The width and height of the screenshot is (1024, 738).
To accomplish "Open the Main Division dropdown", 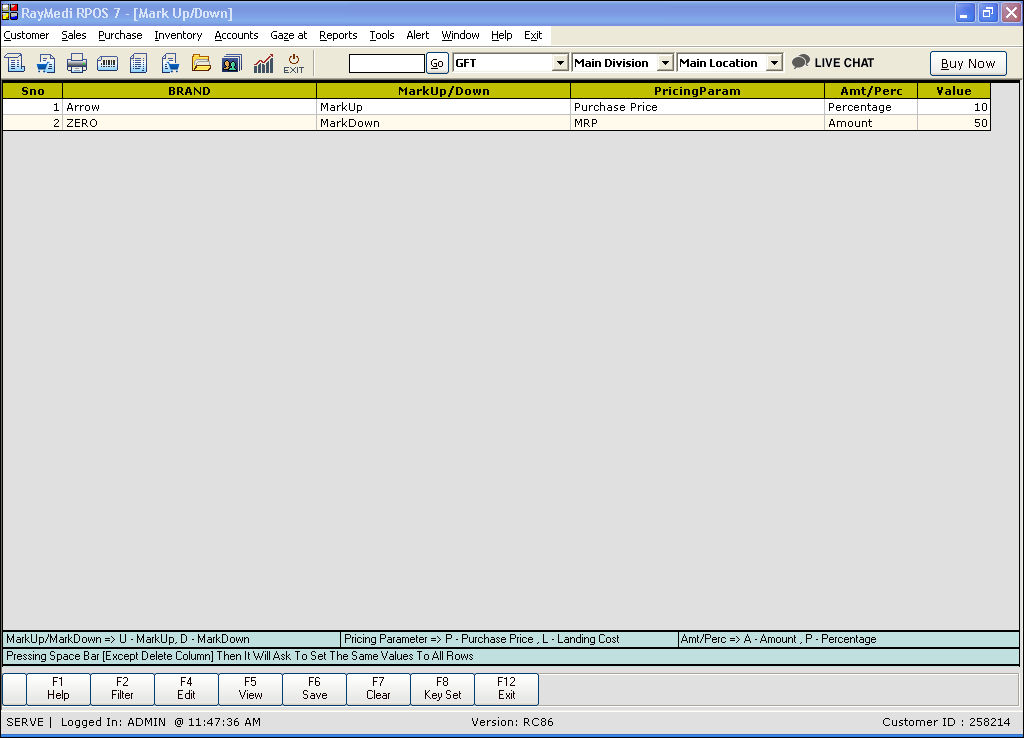I will coord(665,63).
